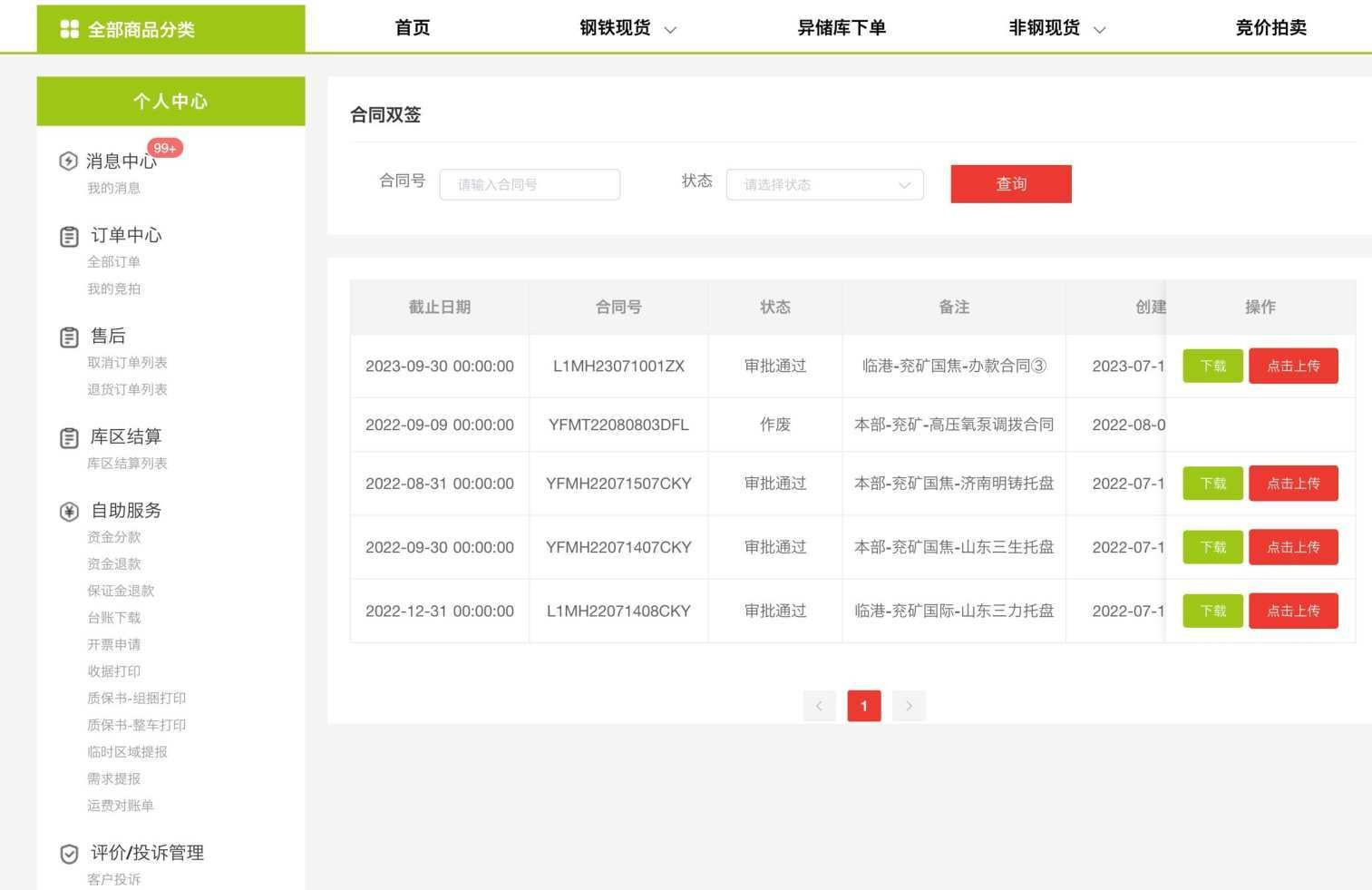
Task: Open 收据打印 link
Action: (x=113, y=671)
